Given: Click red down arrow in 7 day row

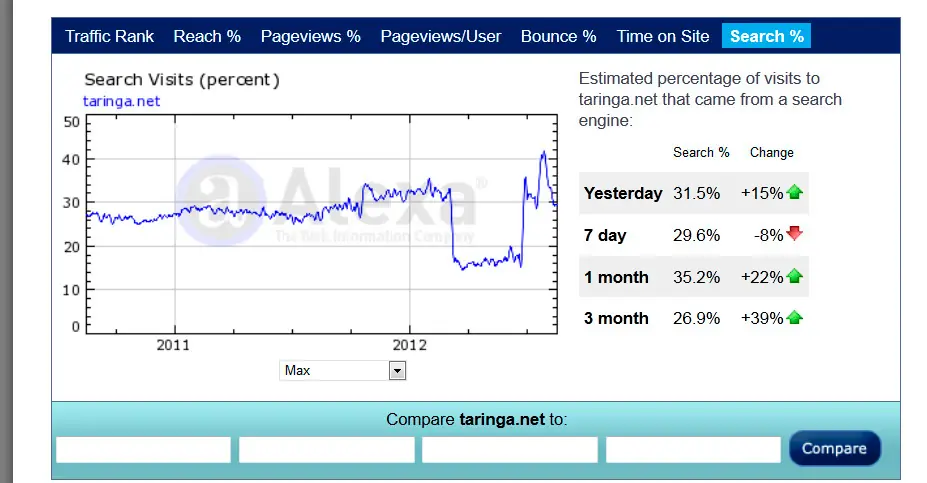Looking at the screenshot, I should point(795,234).
